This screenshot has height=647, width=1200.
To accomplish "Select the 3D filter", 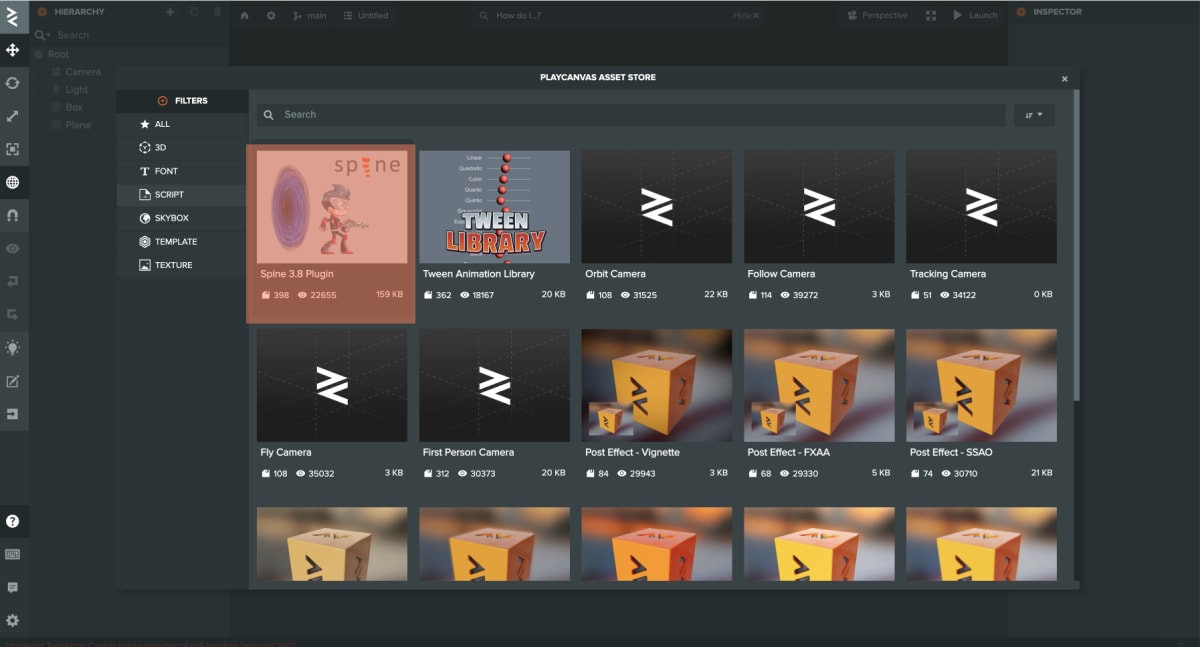I will (x=182, y=147).
